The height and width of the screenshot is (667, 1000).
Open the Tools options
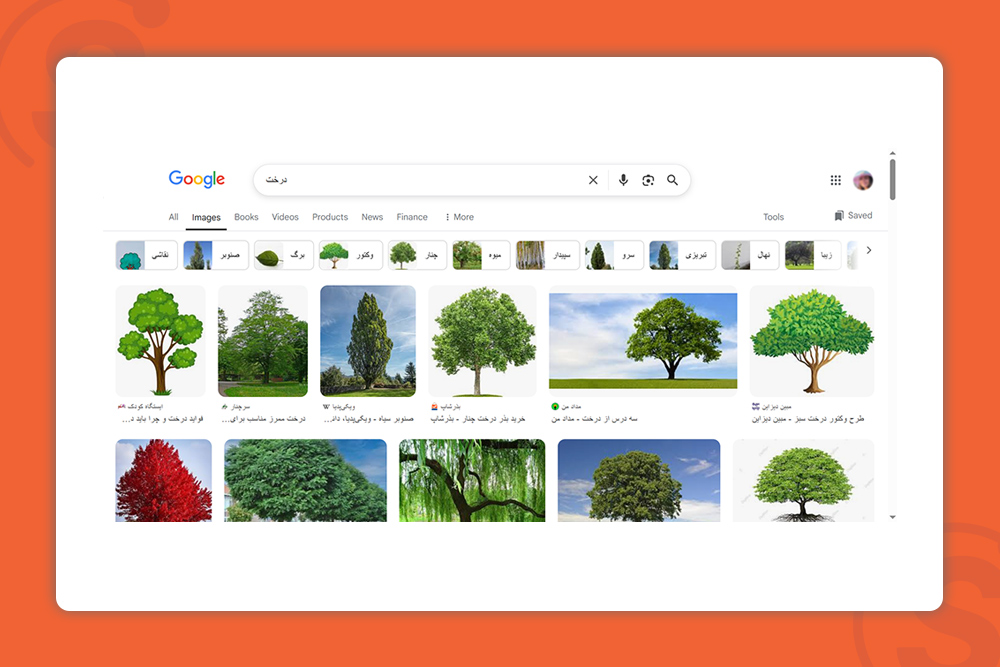(773, 217)
